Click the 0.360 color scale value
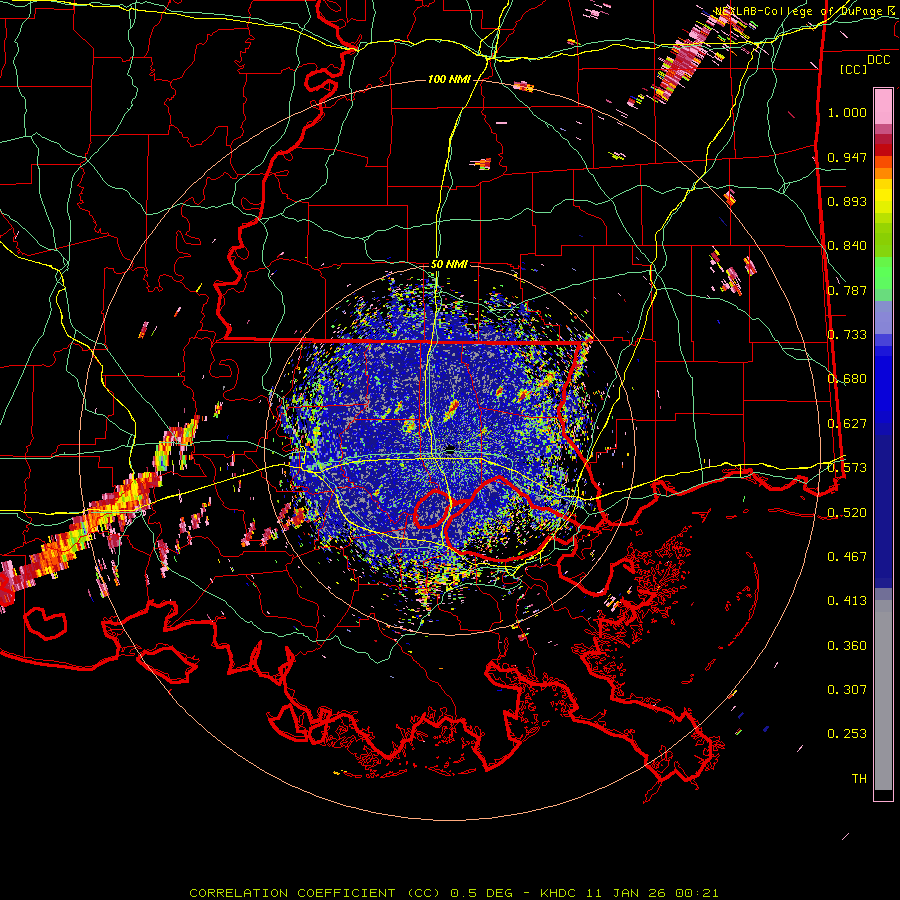Screen dimensions: 900x900 click(x=847, y=646)
